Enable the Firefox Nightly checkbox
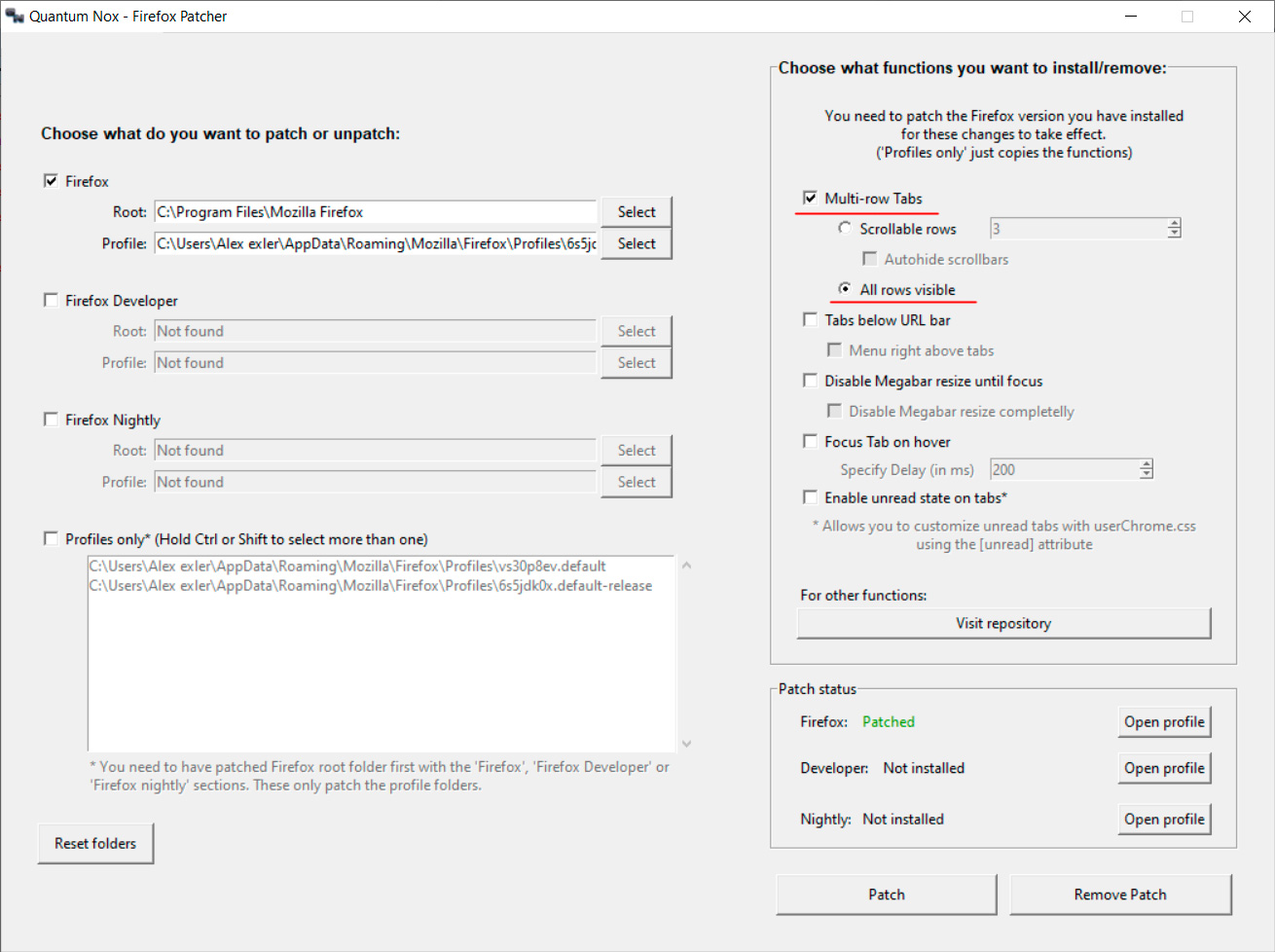This screenshot has width=1275, height=952. (x=51, y=420)
